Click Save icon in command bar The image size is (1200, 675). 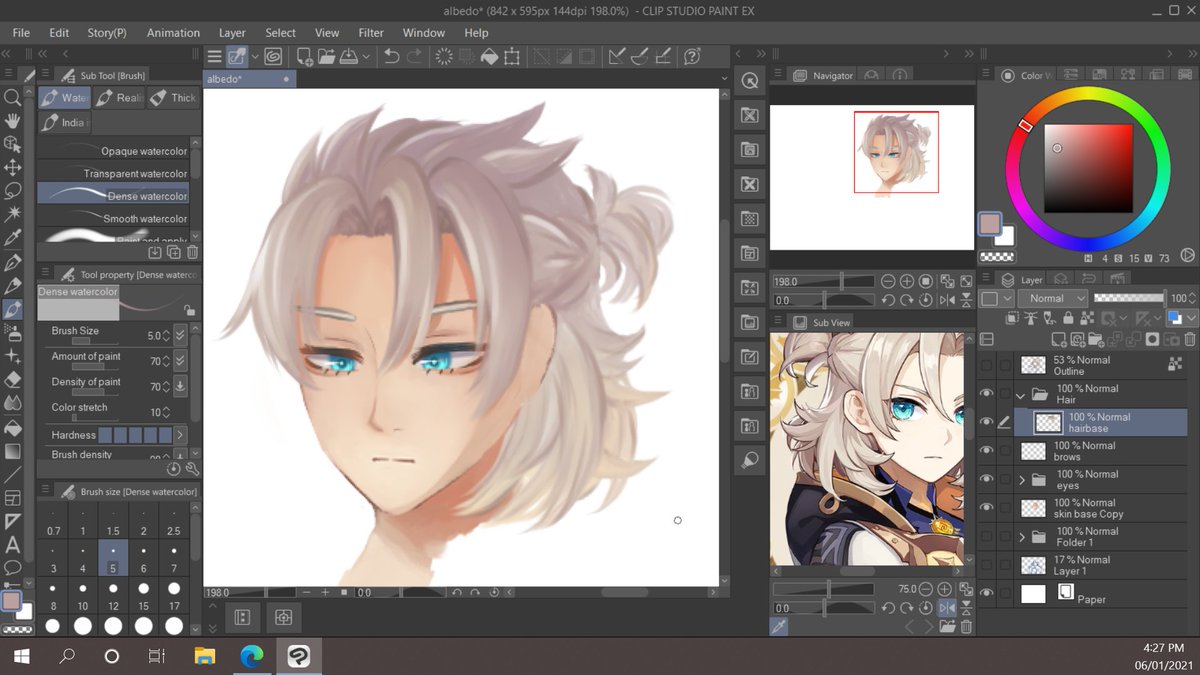[350, 57]
